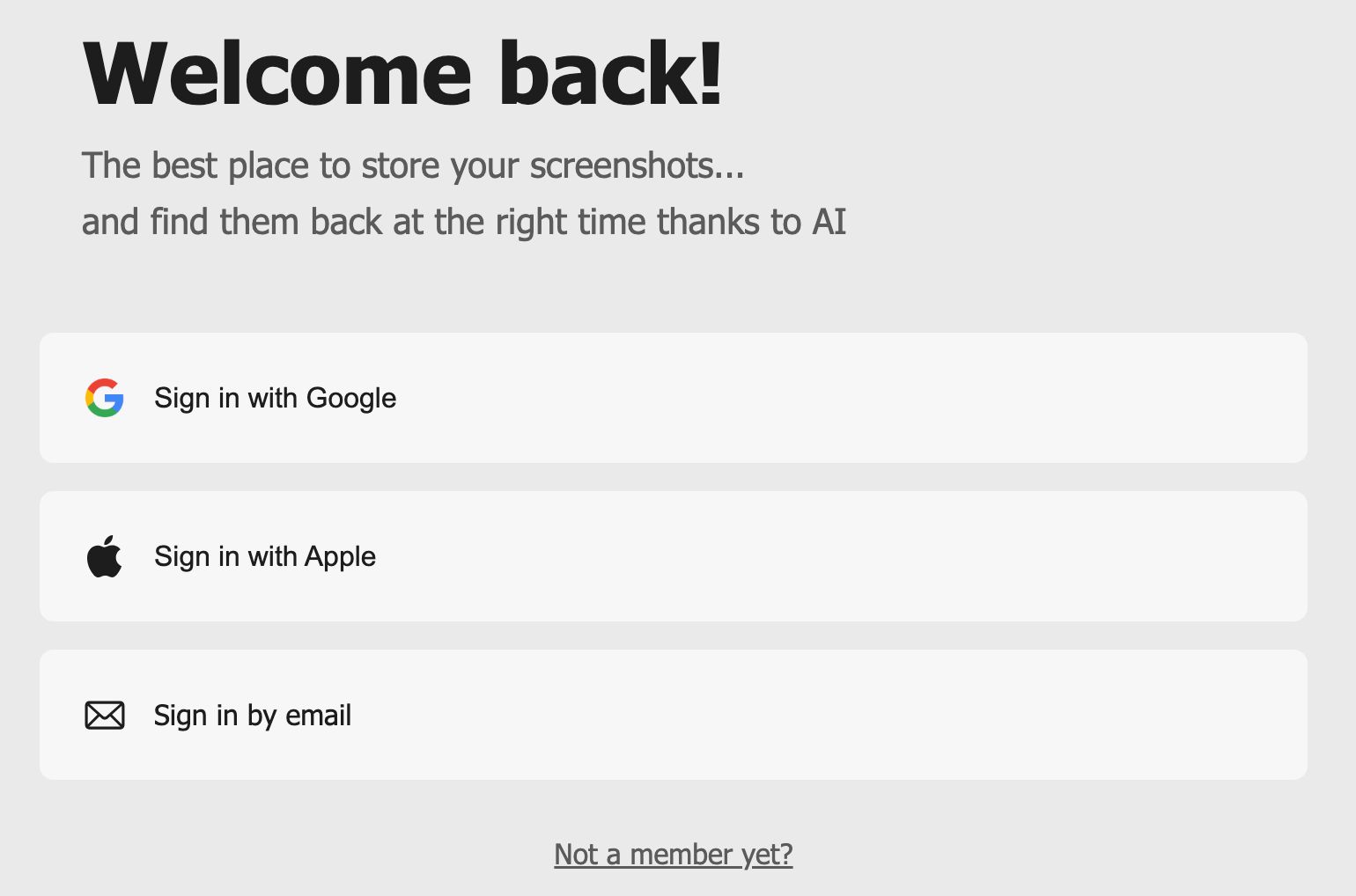Click the tagline about storing screenshots
The width and height of the screenshot is (1356, 896).
tap(413, 165)
